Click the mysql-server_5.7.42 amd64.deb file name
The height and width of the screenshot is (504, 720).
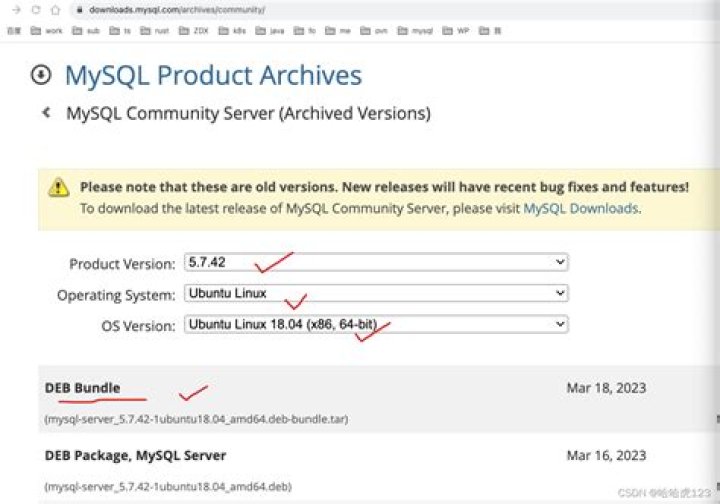click(168, 487)
